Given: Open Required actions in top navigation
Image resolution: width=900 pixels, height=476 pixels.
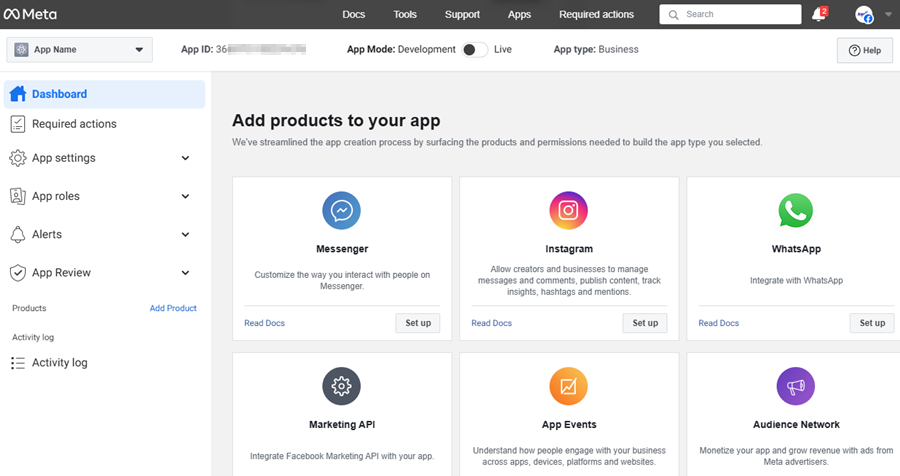Looking at the screenshot, I should (596, 14).
